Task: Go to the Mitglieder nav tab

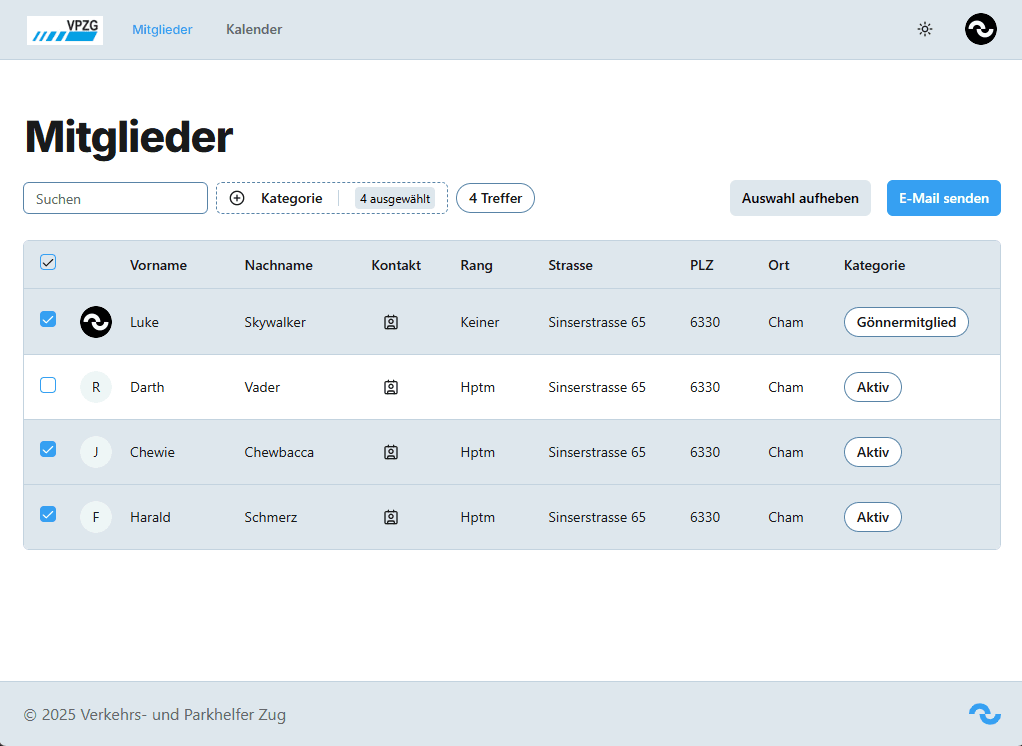Action: [162, 29]
